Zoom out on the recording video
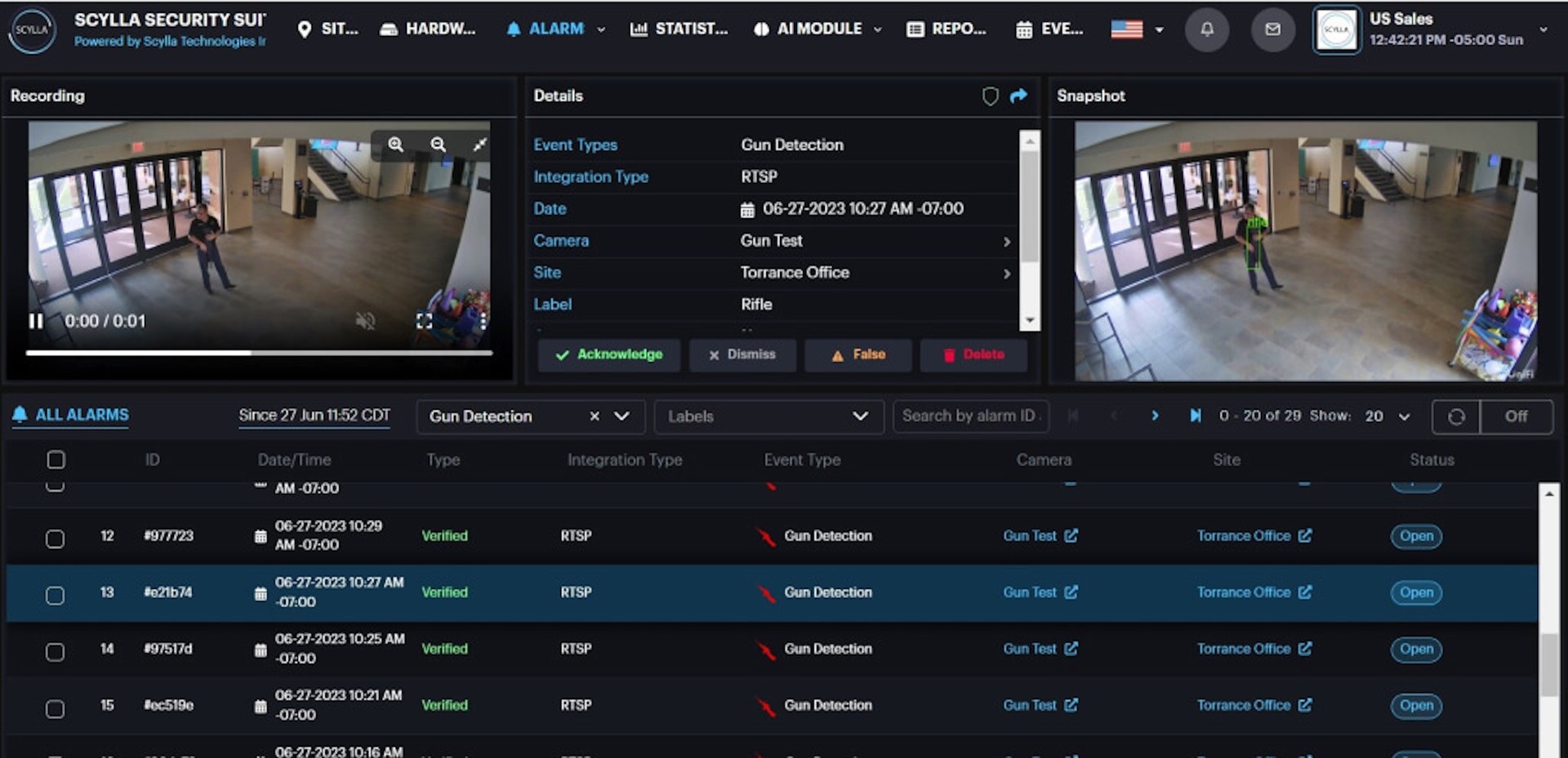The image size is (1568, 758). [439, 145]
